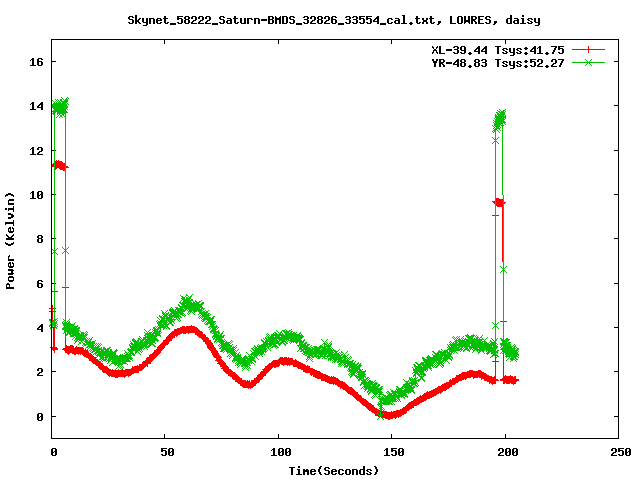Click the red calibration cluster near 11 Kelvin at start
This screenshot has height=480, width=640.
[x=60, y=165]
